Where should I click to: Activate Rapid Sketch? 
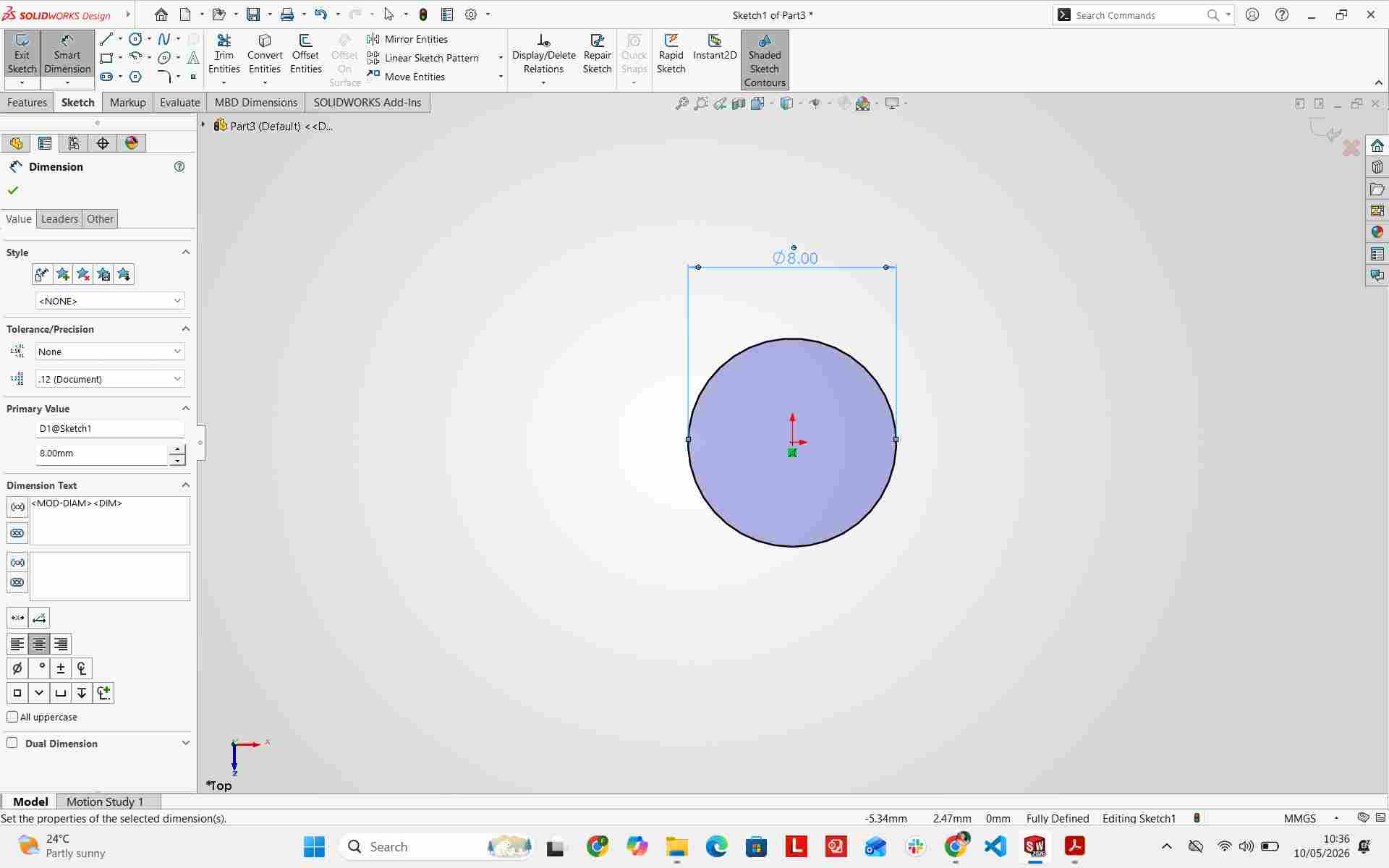(x=671, y=54)
